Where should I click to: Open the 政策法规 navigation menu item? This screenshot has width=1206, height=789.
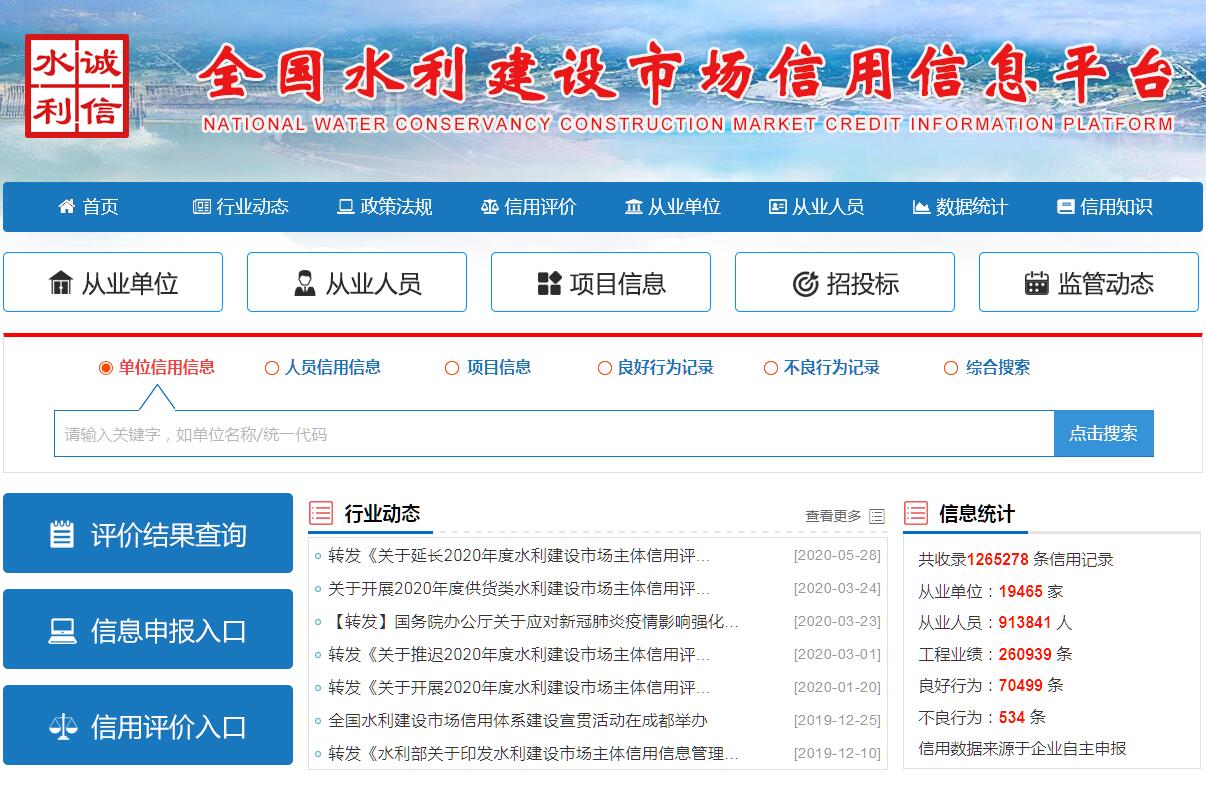click(x=385, y=207)
